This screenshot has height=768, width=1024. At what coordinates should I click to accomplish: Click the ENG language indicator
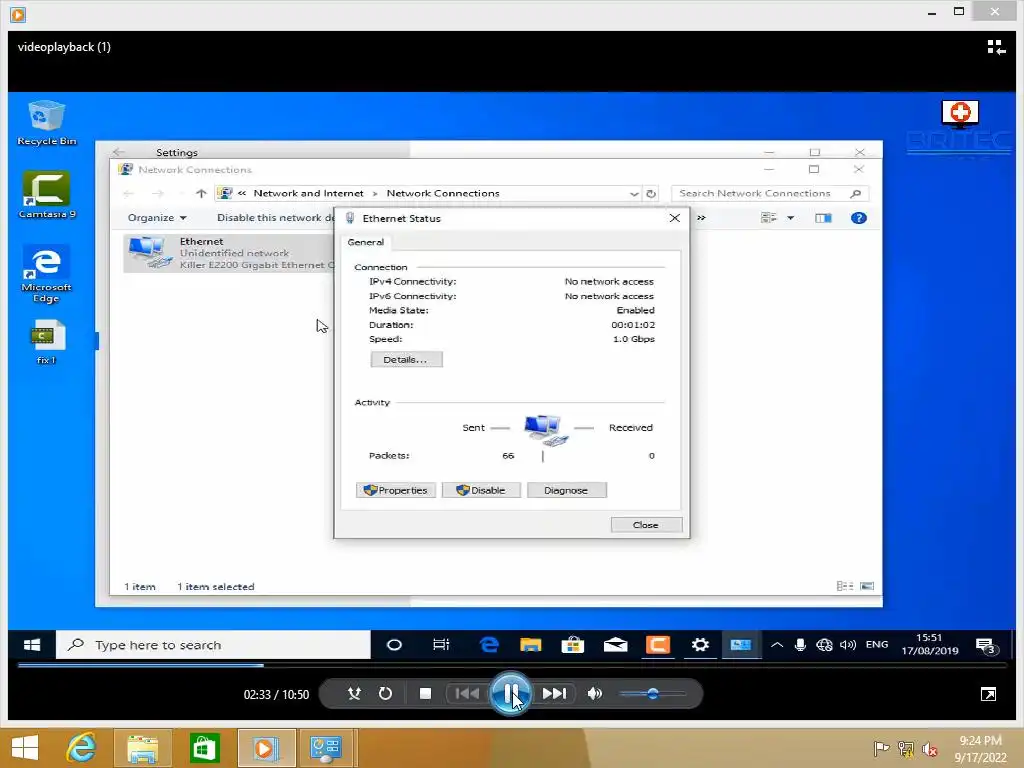(876, 645)
